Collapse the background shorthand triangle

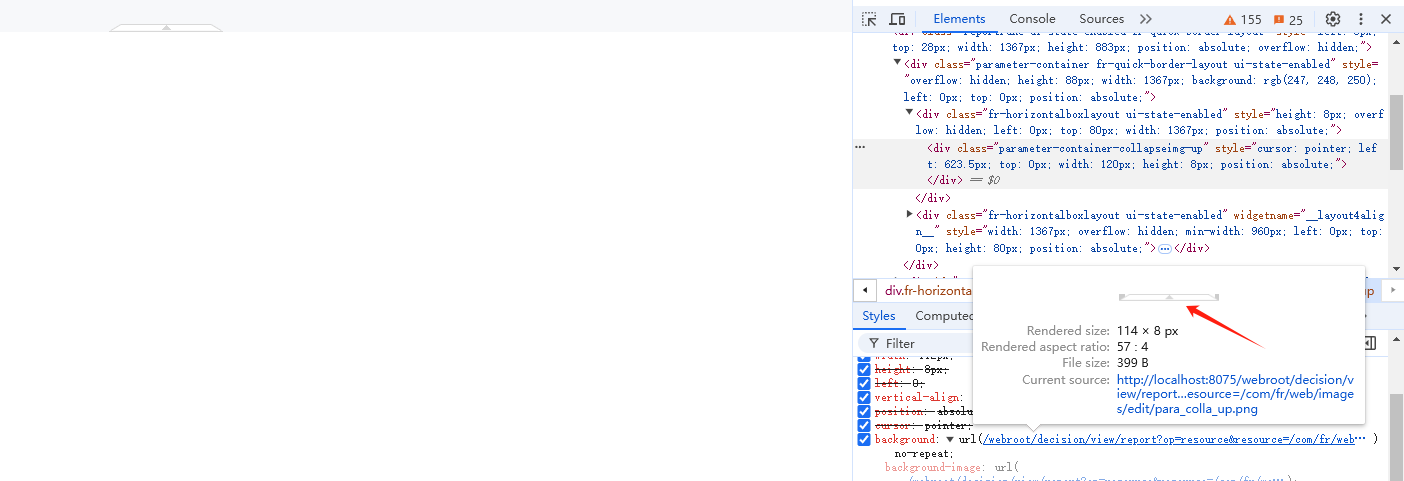point(950,439)
